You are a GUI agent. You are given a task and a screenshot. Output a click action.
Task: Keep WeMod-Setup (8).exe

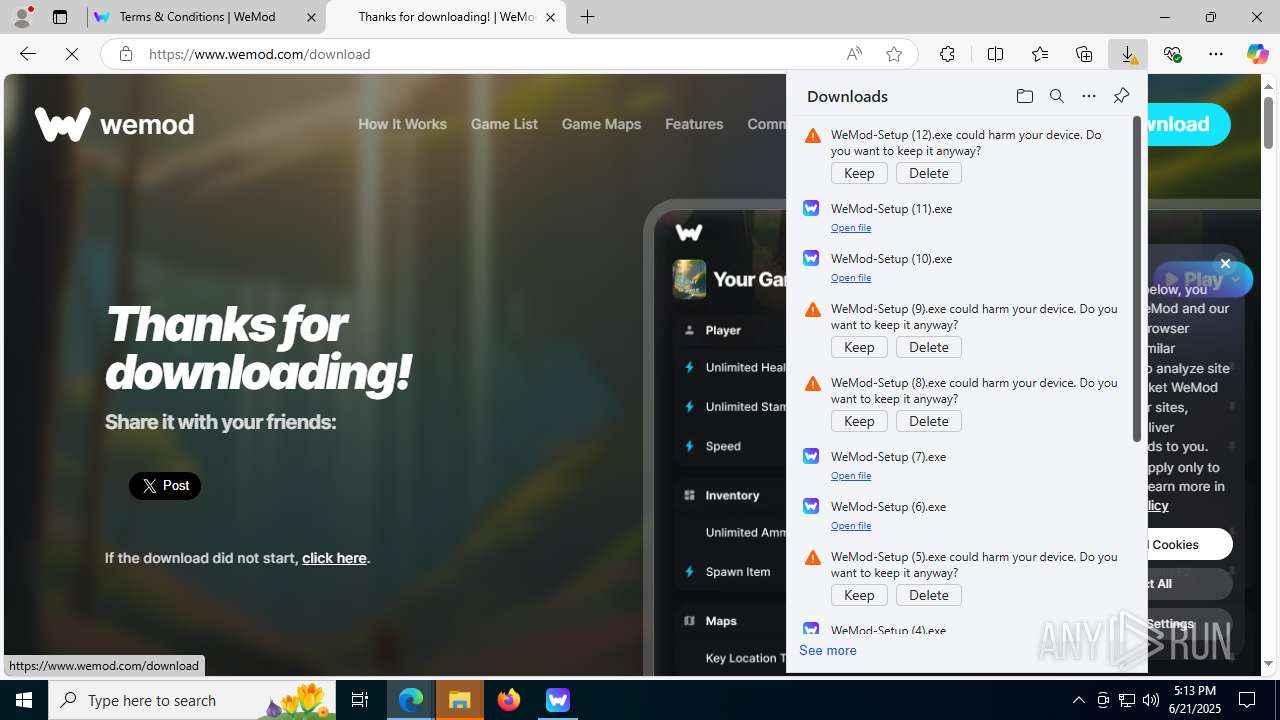click(859, 421)
